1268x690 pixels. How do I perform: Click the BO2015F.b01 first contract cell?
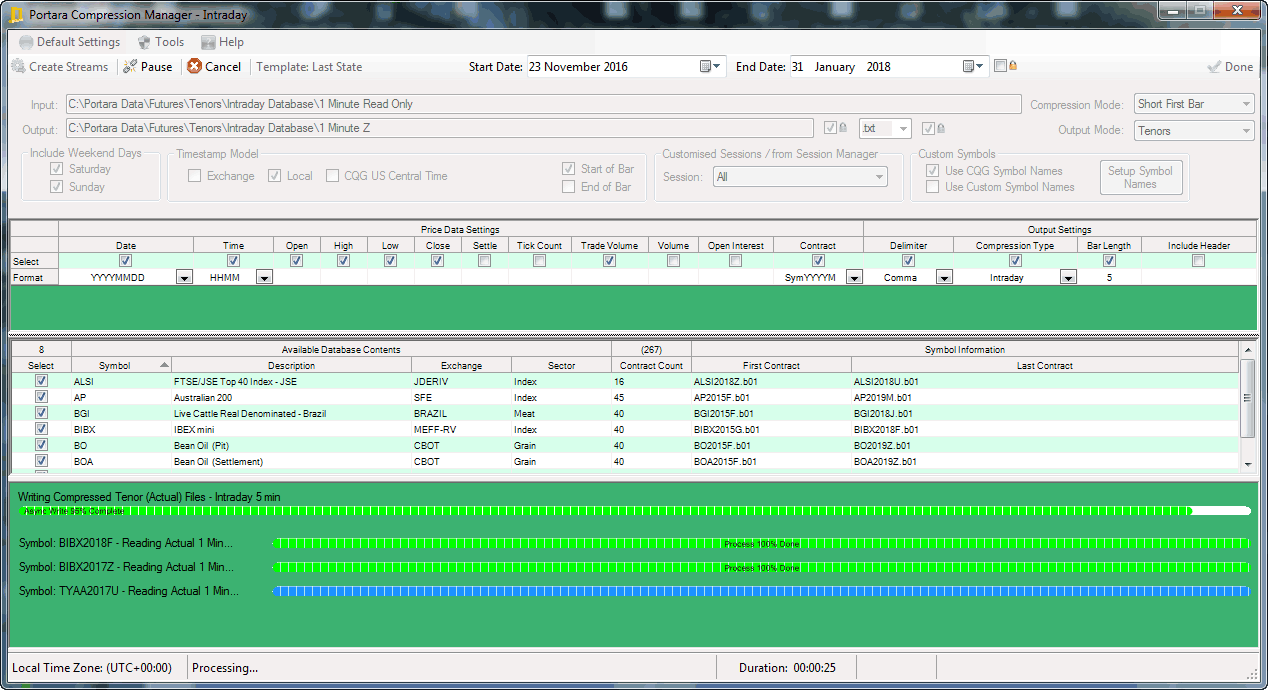click(771, 446)
